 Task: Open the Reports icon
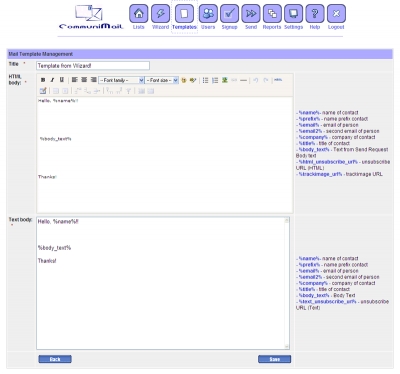tap(272, 14)
